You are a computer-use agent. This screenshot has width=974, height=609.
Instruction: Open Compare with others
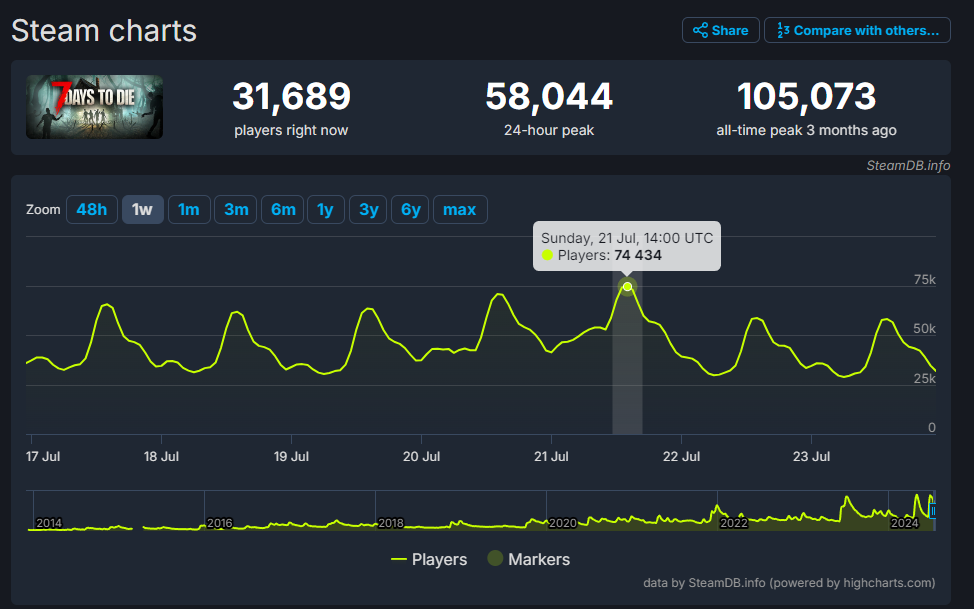(x=857, y=30)
